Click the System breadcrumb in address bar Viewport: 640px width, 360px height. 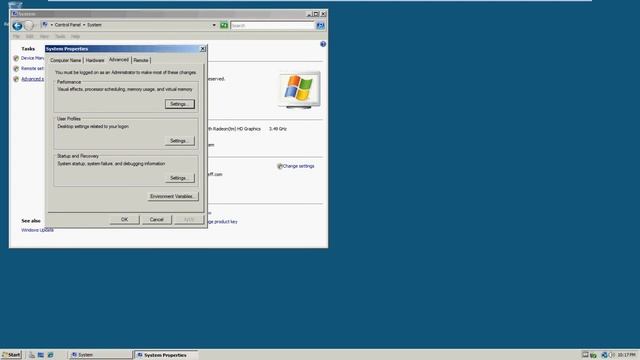coord(94,25)
